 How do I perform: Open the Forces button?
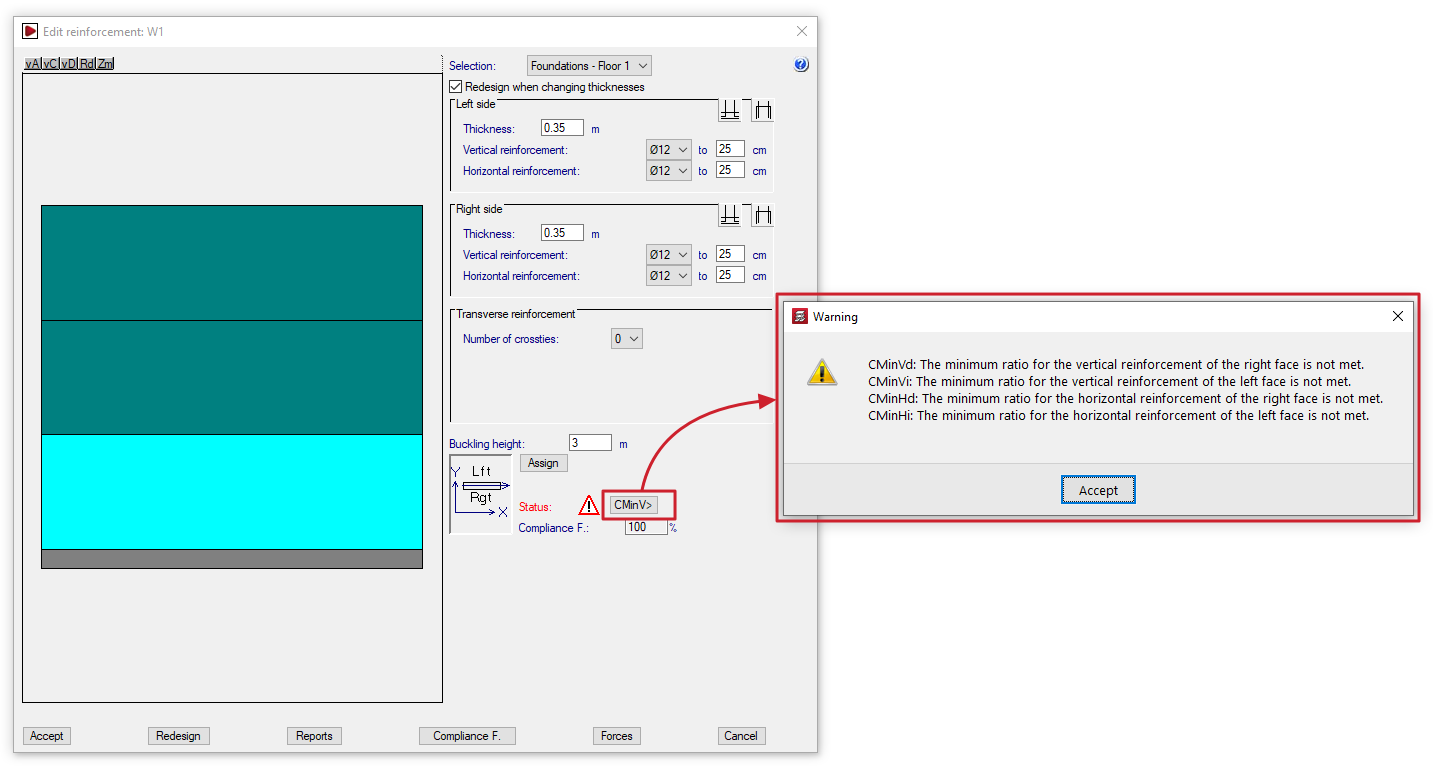(616, 736)
